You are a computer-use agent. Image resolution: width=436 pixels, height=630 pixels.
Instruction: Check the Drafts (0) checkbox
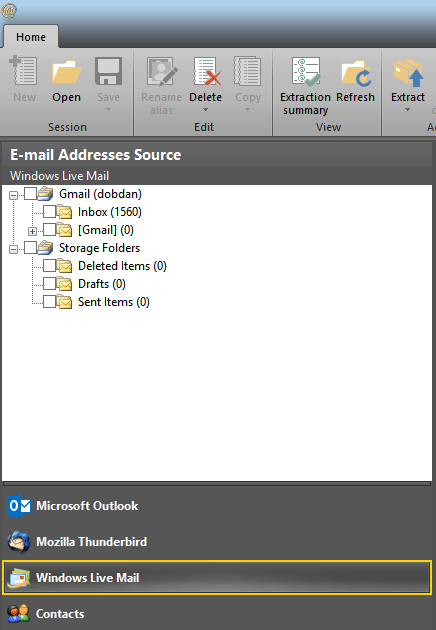[49, 283]
